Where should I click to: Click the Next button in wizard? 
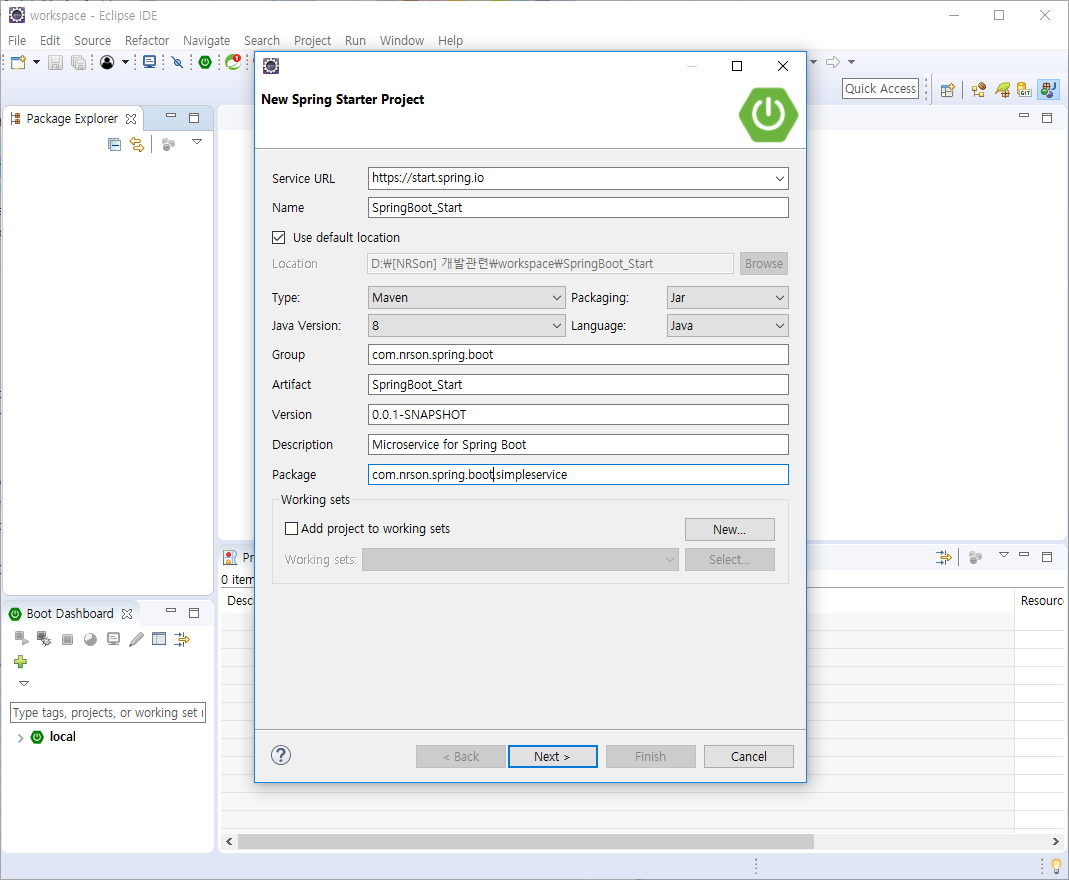552,757
